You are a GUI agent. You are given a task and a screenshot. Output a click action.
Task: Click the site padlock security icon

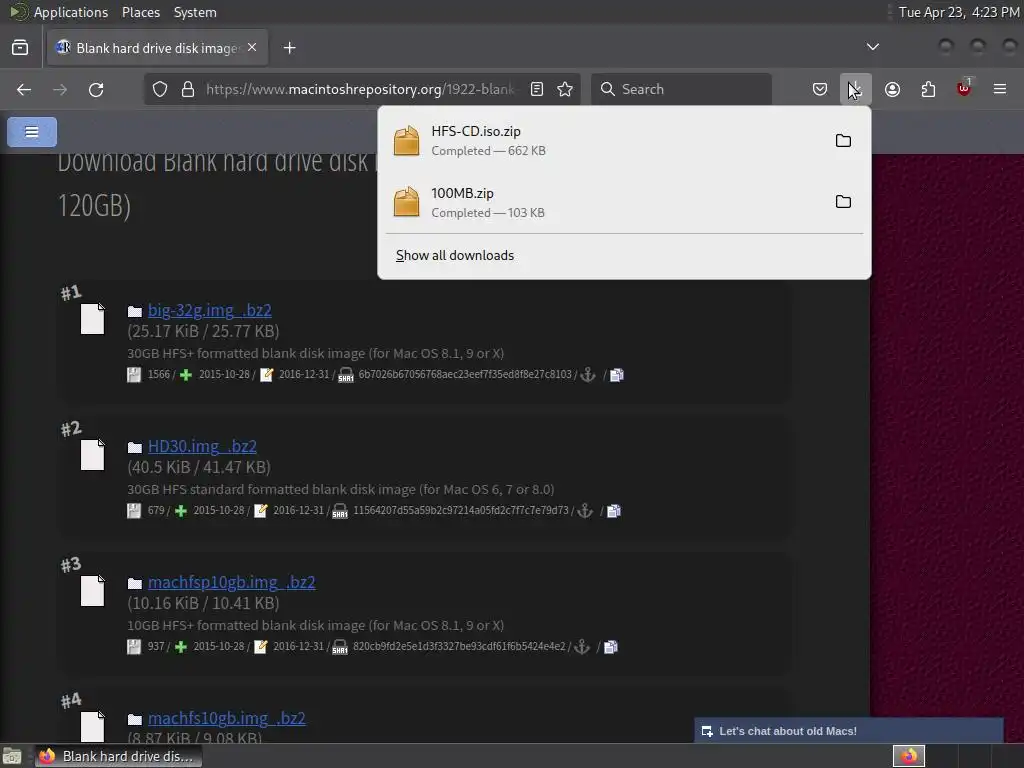click(x=188, y=89)
